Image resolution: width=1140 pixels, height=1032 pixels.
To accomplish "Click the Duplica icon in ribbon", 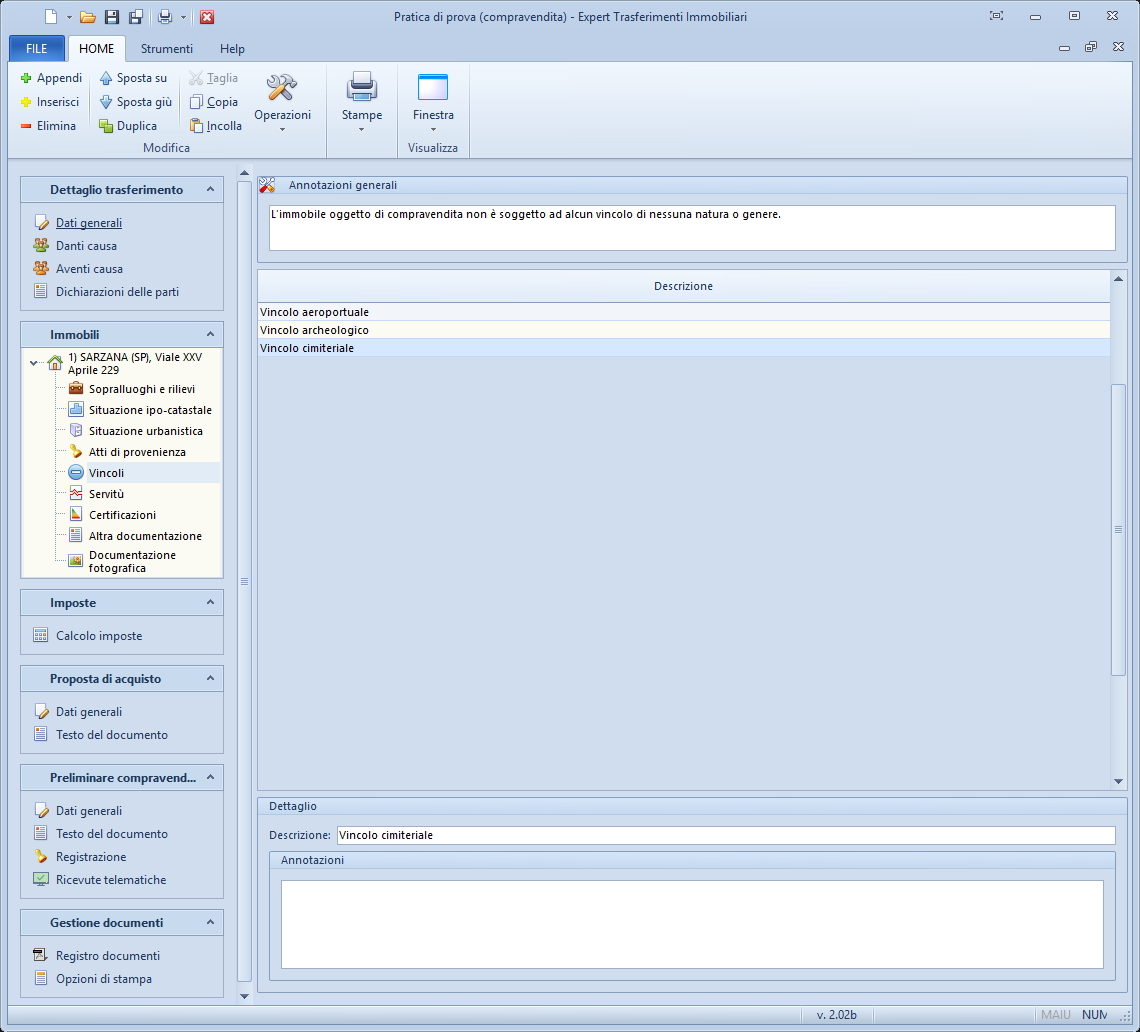I will pyautogui.click(x=106, y=126).
